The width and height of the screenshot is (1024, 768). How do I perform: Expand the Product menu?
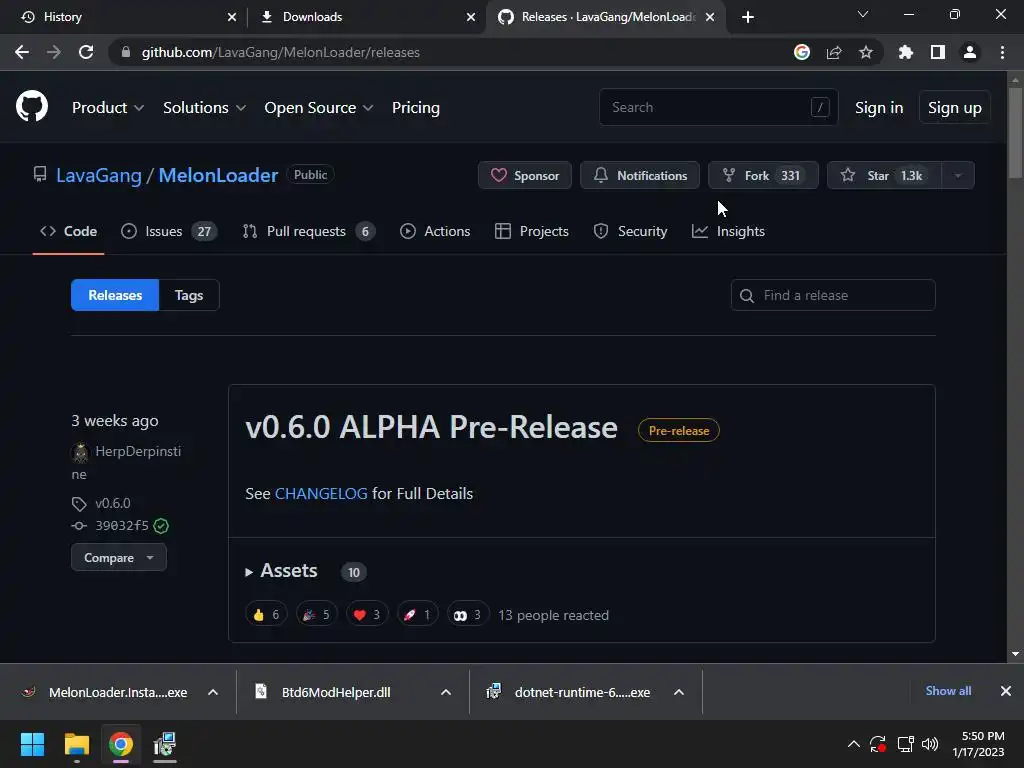[108, 108]
